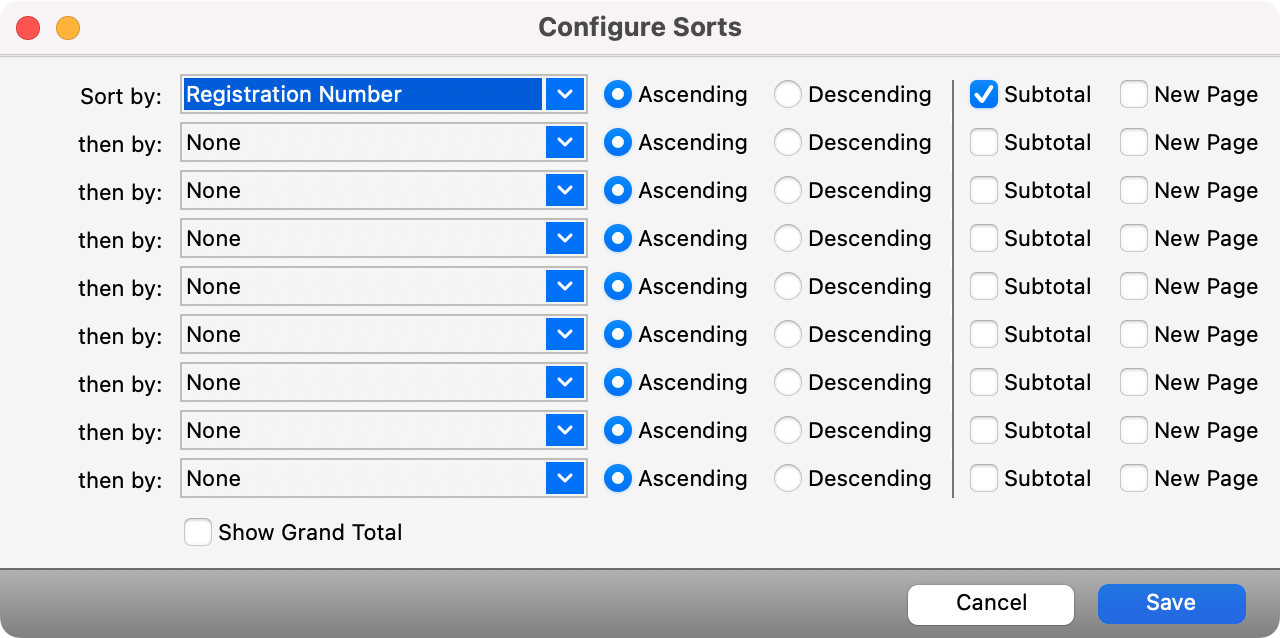Expand the first 'then by' None dropdown
Screen dimensions: 1280x638
[565, 142]
